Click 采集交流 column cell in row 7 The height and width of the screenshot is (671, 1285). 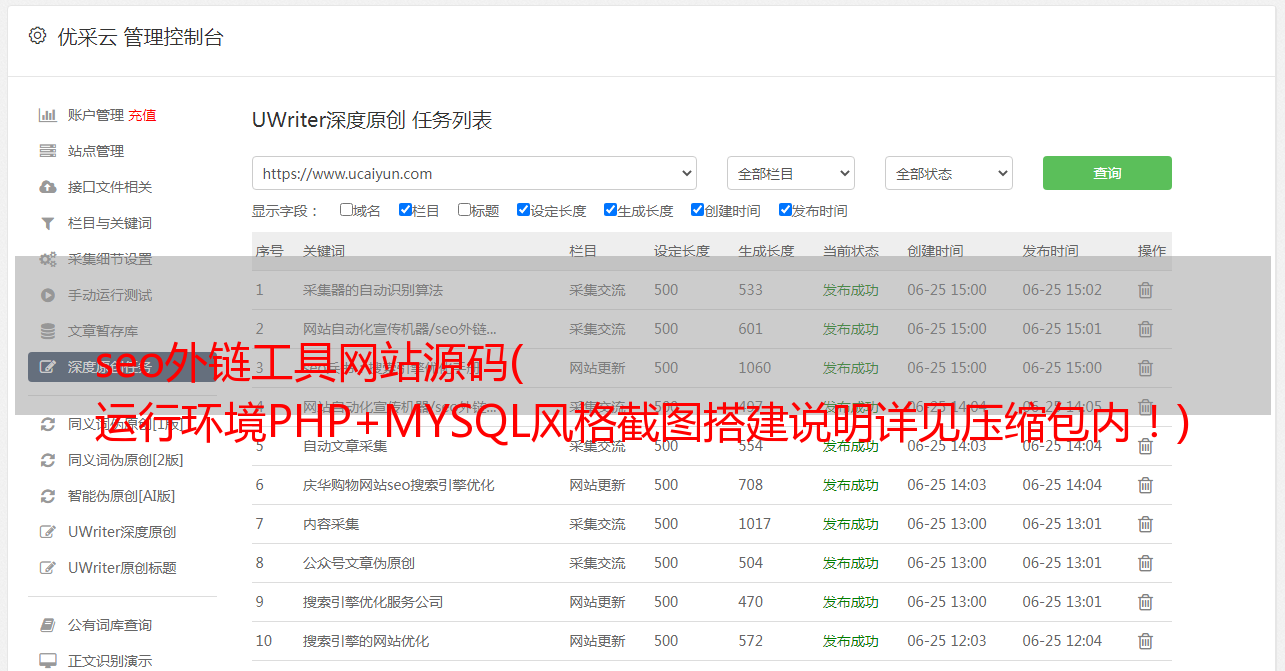(x=597, y=524)
